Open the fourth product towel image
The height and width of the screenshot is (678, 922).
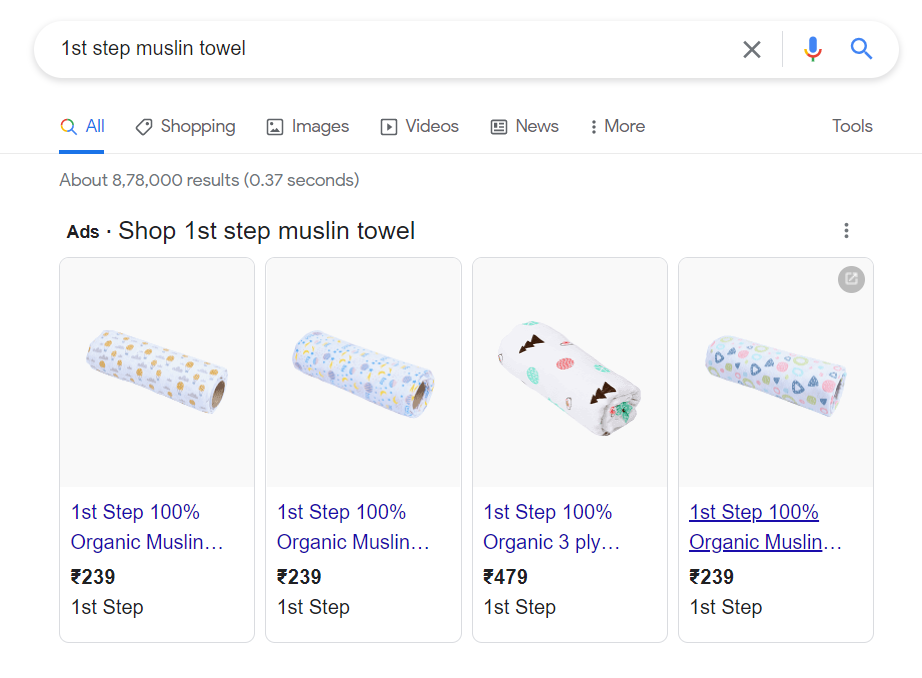(775, 370)
